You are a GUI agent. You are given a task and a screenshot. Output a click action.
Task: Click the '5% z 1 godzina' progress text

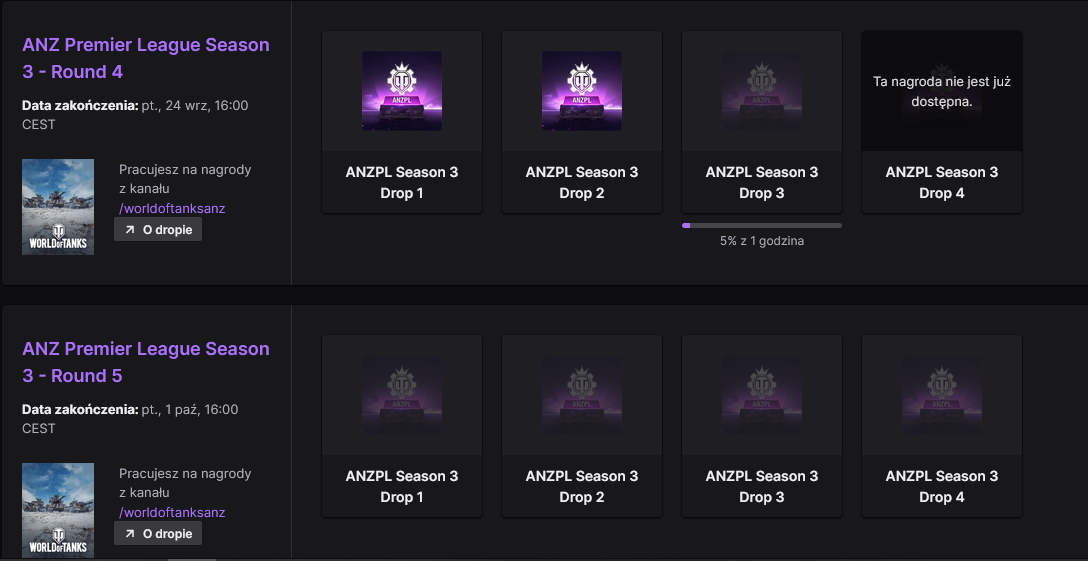[762, 242]
